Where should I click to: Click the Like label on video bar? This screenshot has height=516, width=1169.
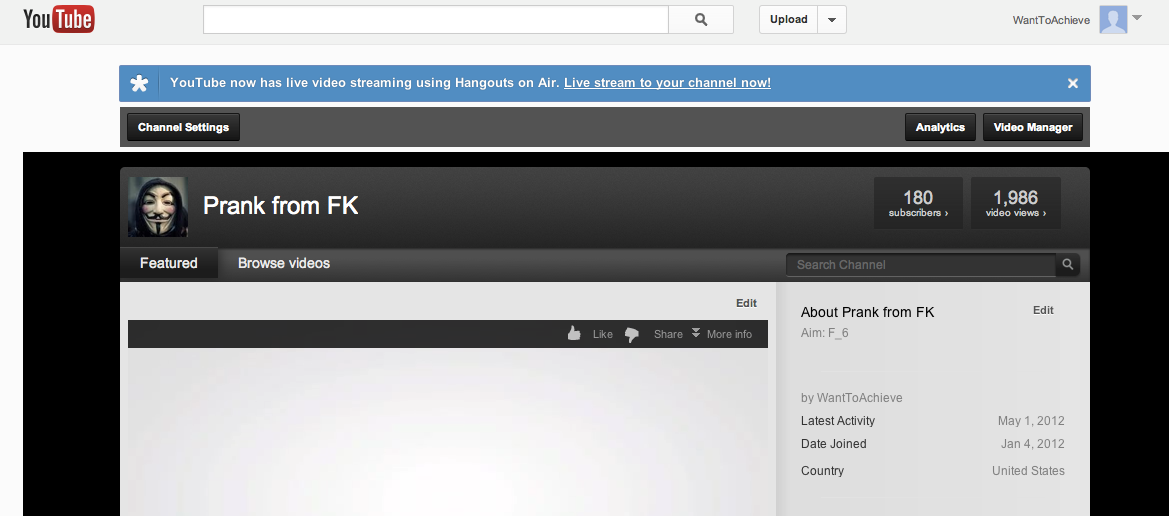[602, 334]
